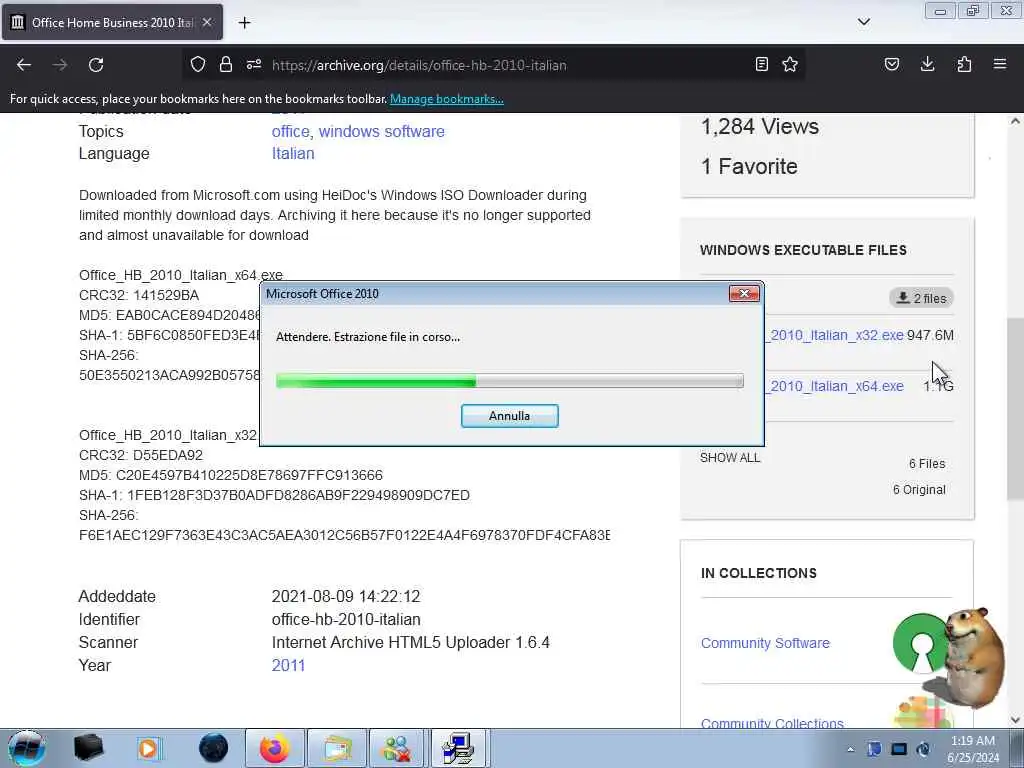
Task: Select the Office Home Business 2010 tab
Action: [112, 22]
